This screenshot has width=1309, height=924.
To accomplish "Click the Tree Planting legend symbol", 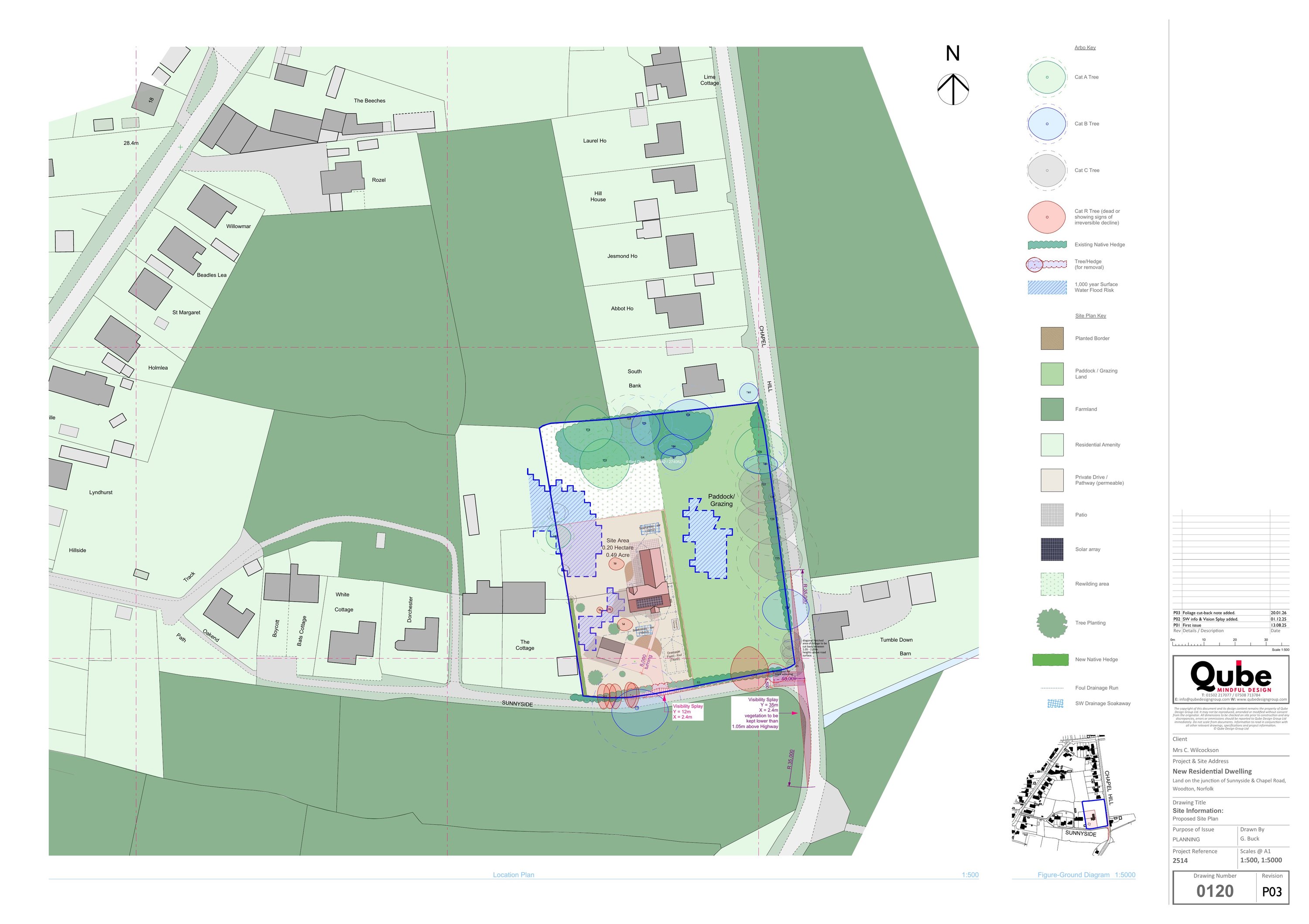I will point(1052,623).
